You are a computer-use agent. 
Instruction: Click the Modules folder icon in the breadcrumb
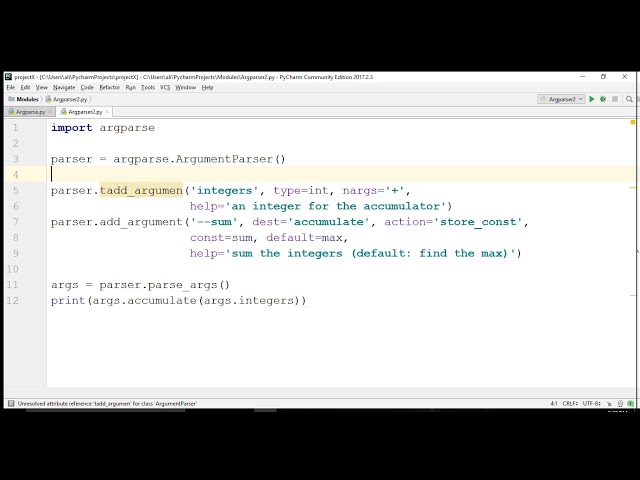coord(11,99)
